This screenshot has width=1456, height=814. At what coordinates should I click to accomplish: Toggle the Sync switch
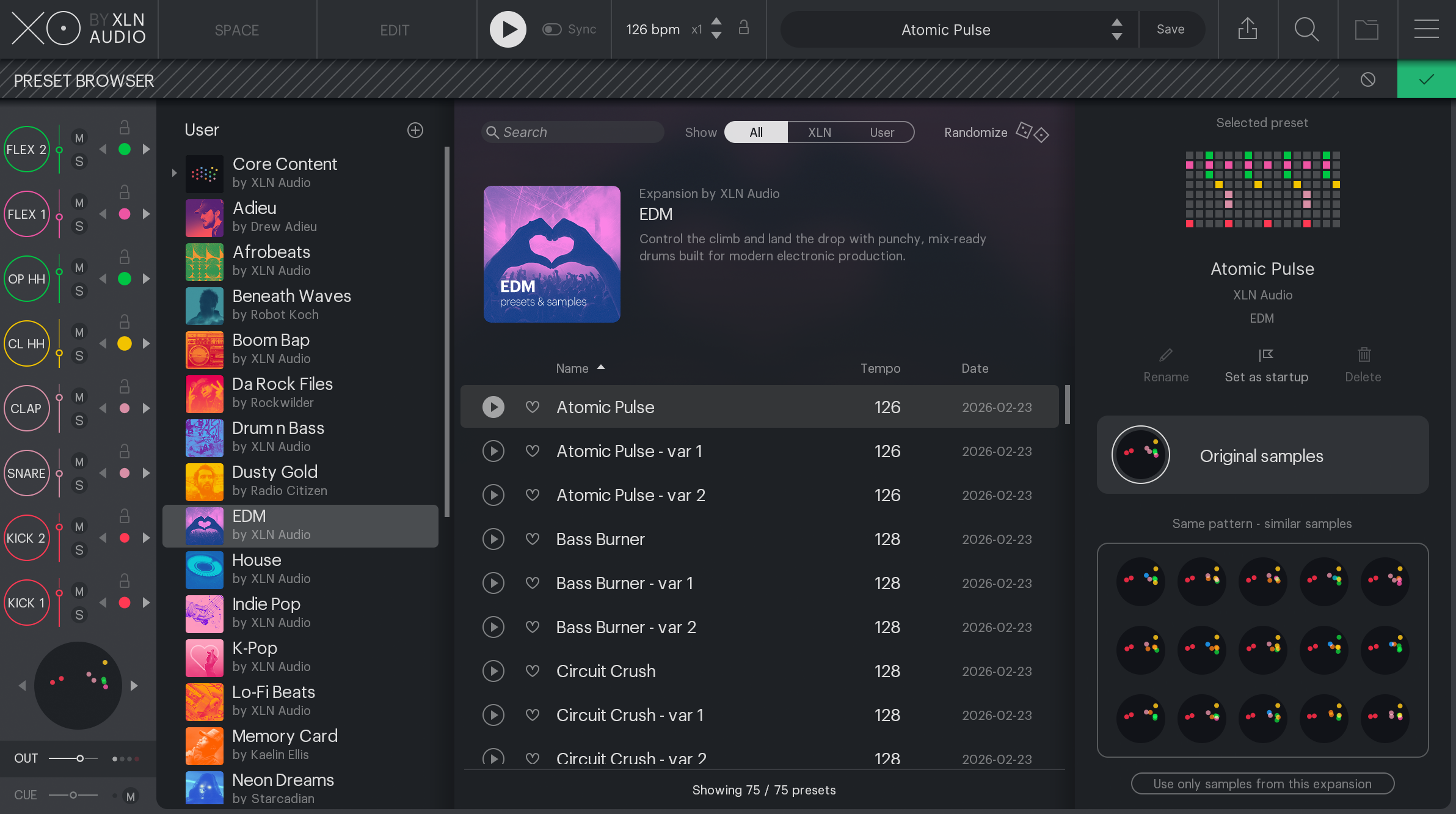pyautogui.click(x=552, y=29)
